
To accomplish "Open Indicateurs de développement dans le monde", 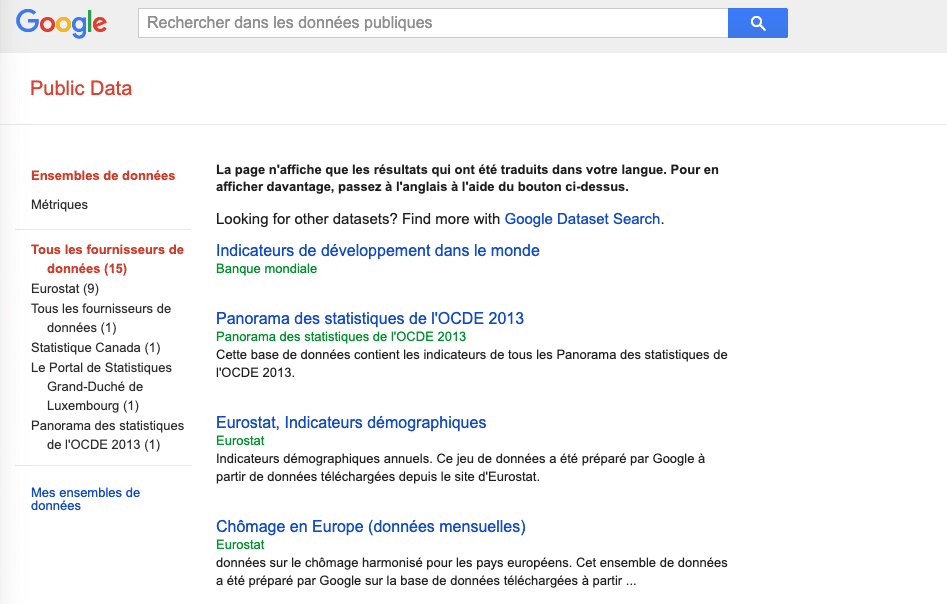I will click(x=377, y=251).
